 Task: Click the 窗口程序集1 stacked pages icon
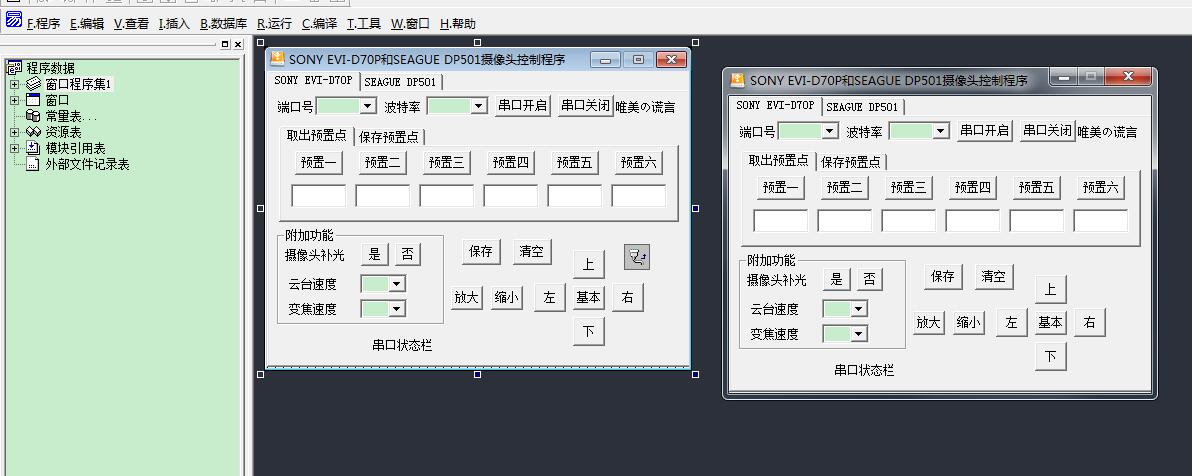[33, 84]
